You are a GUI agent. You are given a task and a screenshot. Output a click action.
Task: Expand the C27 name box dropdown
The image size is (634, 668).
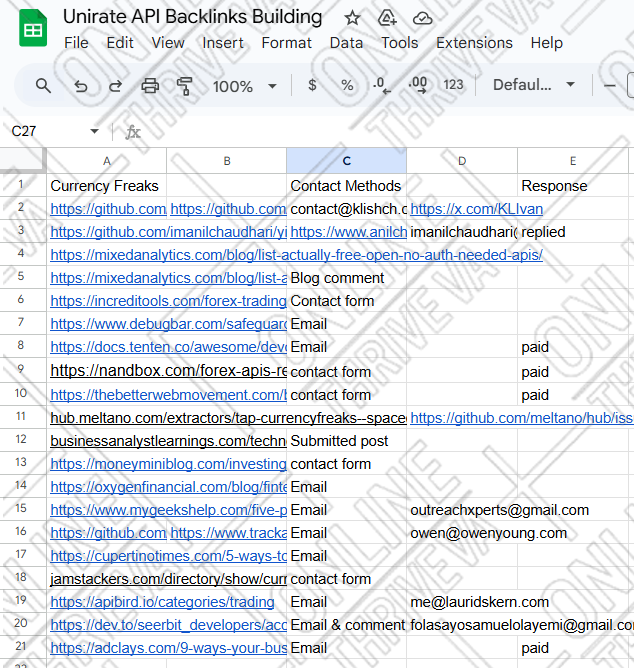[94, 131]
